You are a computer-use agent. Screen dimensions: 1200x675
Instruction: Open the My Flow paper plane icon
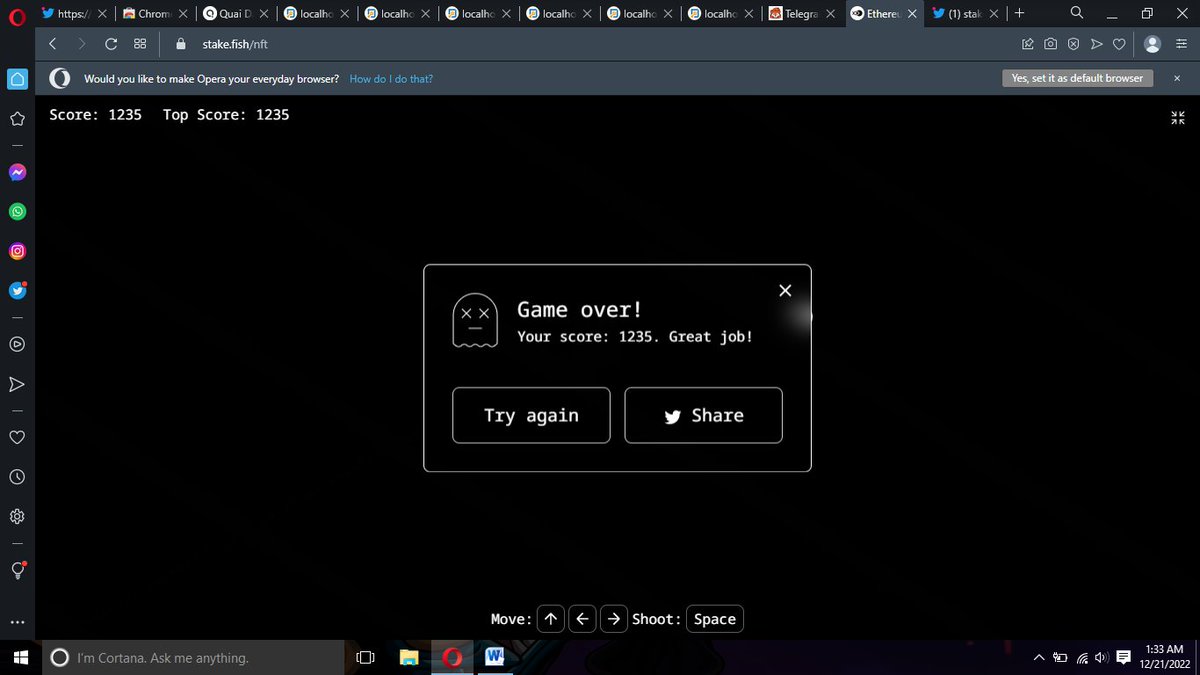click(x=16, y=383)
